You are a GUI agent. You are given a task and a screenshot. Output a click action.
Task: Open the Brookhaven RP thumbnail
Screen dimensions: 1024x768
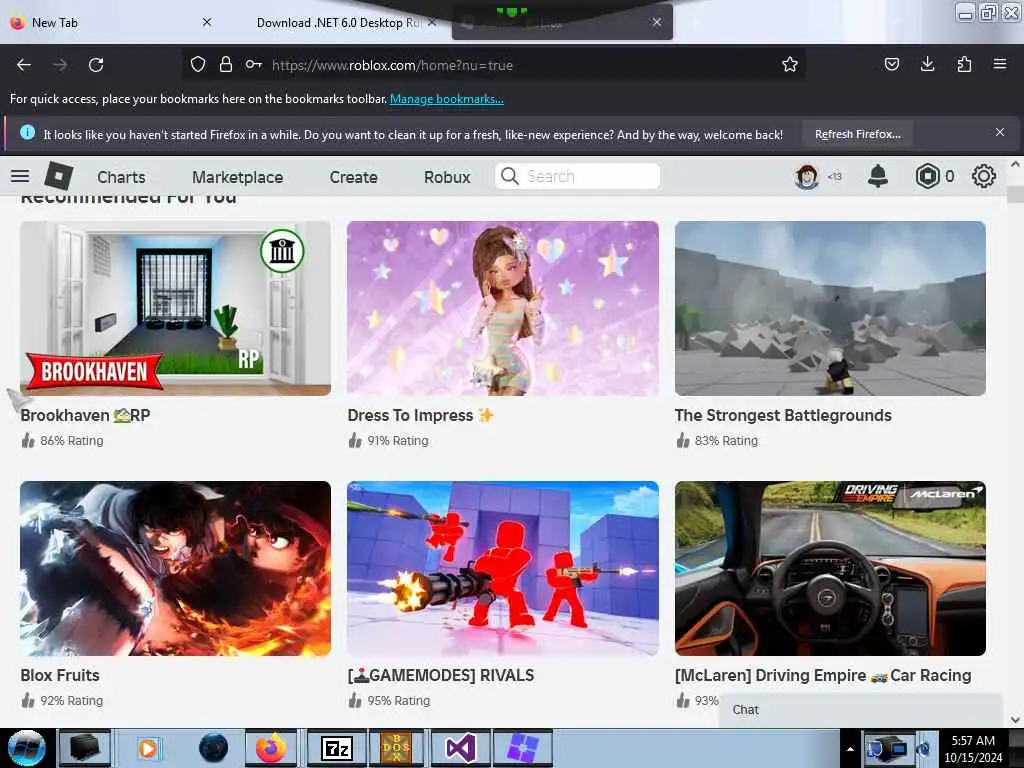coord(176,308)
